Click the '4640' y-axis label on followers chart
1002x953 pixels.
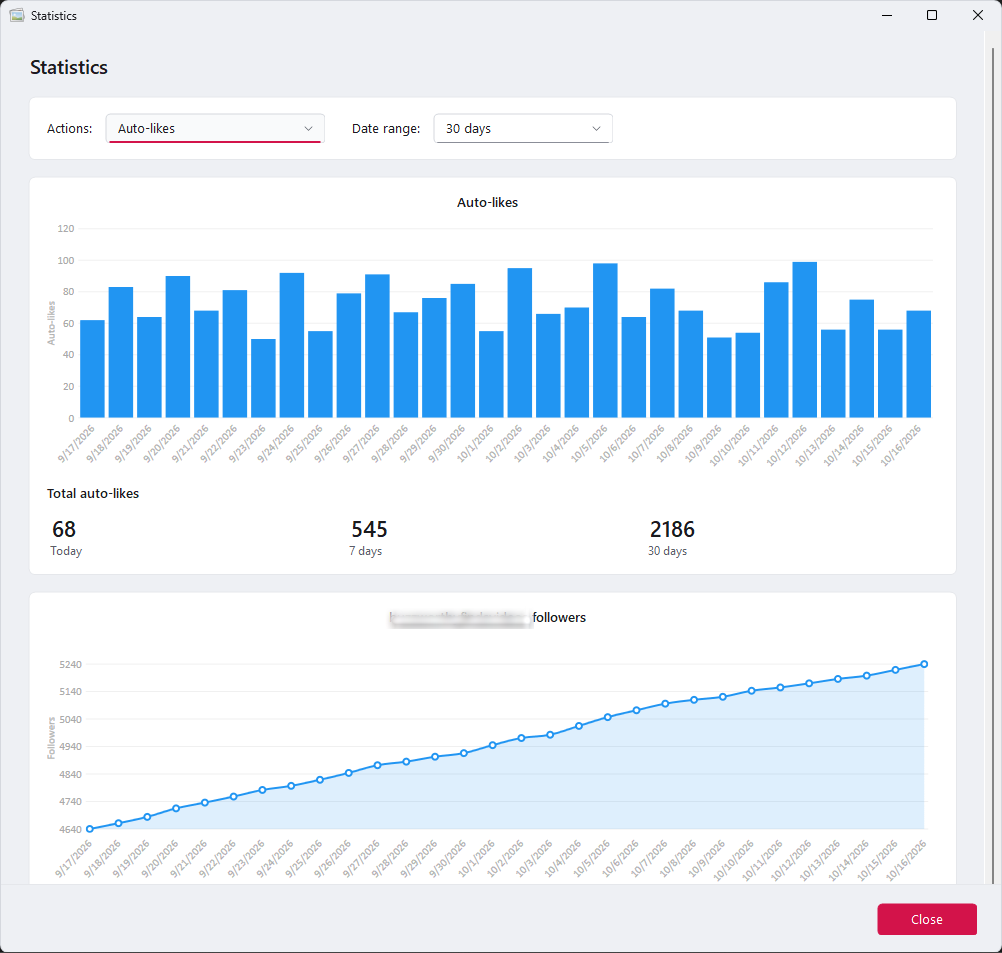pos(70,830)
